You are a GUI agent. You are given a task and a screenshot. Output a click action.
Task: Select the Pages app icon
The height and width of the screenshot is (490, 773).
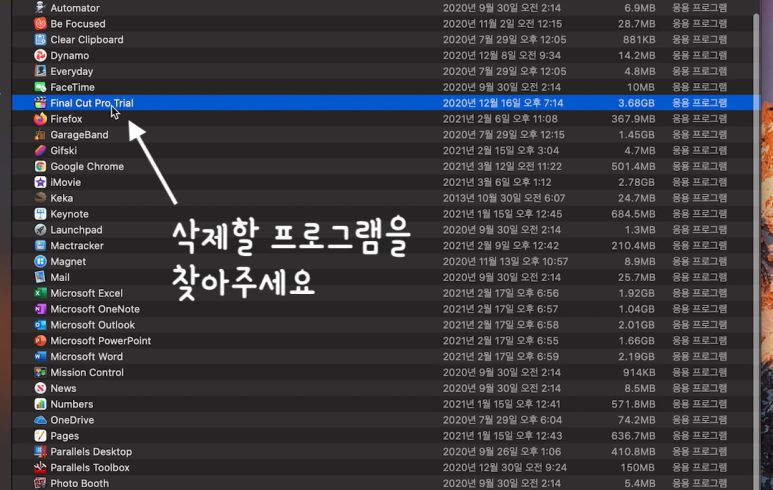[x=40, y=436]
